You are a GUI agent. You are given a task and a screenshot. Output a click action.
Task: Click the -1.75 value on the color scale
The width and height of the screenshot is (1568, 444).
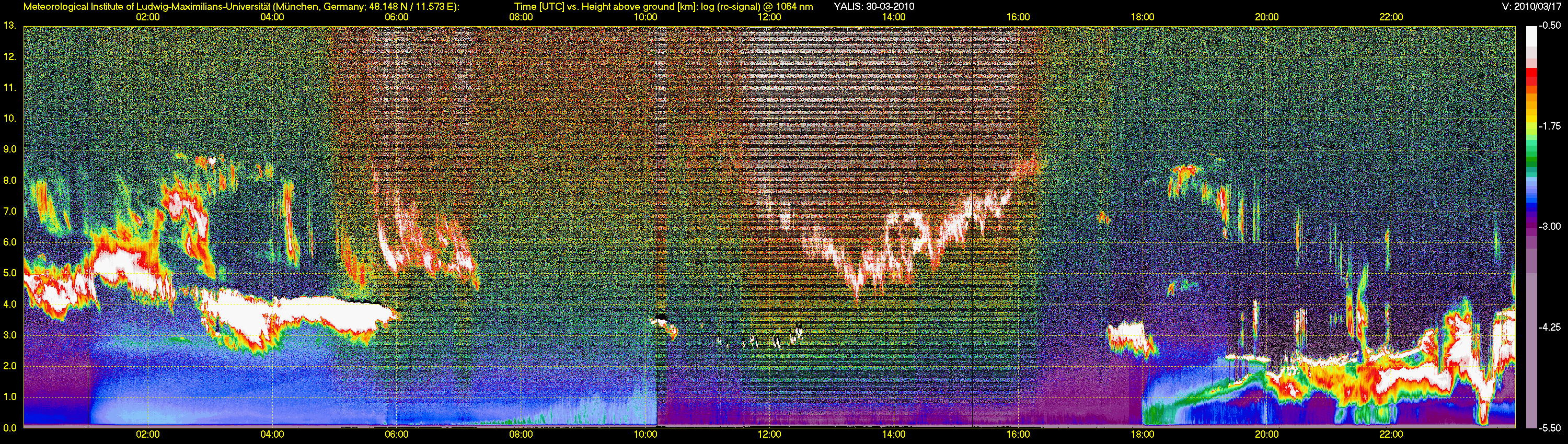pyautogui.click(x=1550, y=126)
